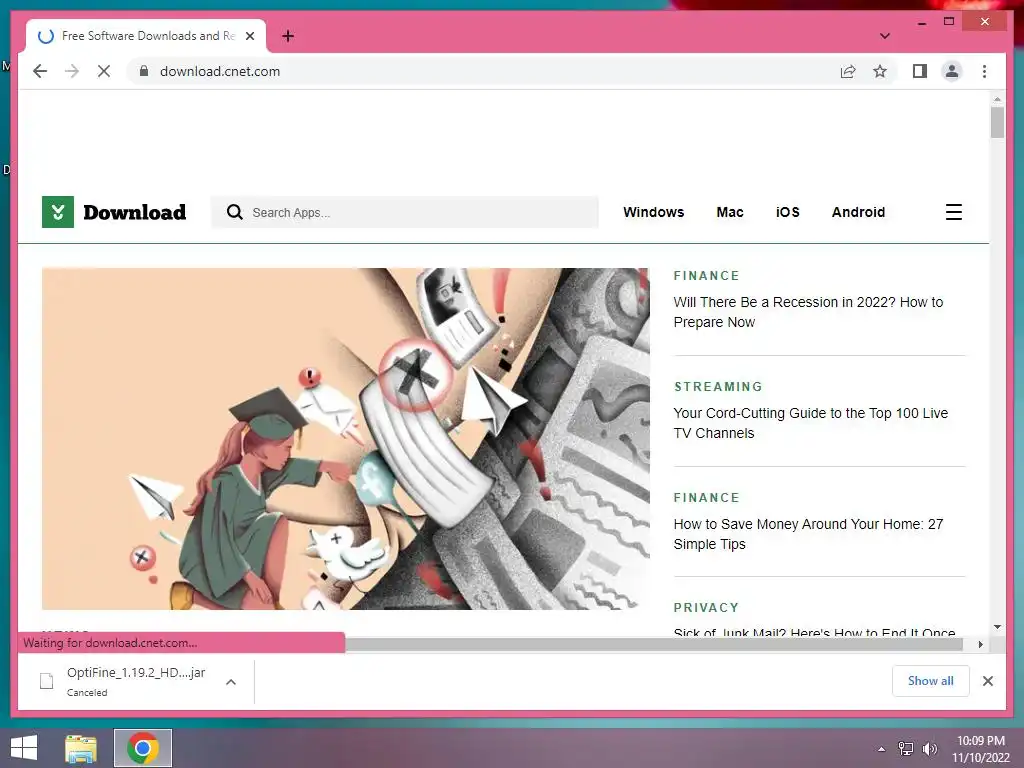Show all downloads
Image resolution: width=1024 pixels, height=768 pixels.
(x=931, y=681)
